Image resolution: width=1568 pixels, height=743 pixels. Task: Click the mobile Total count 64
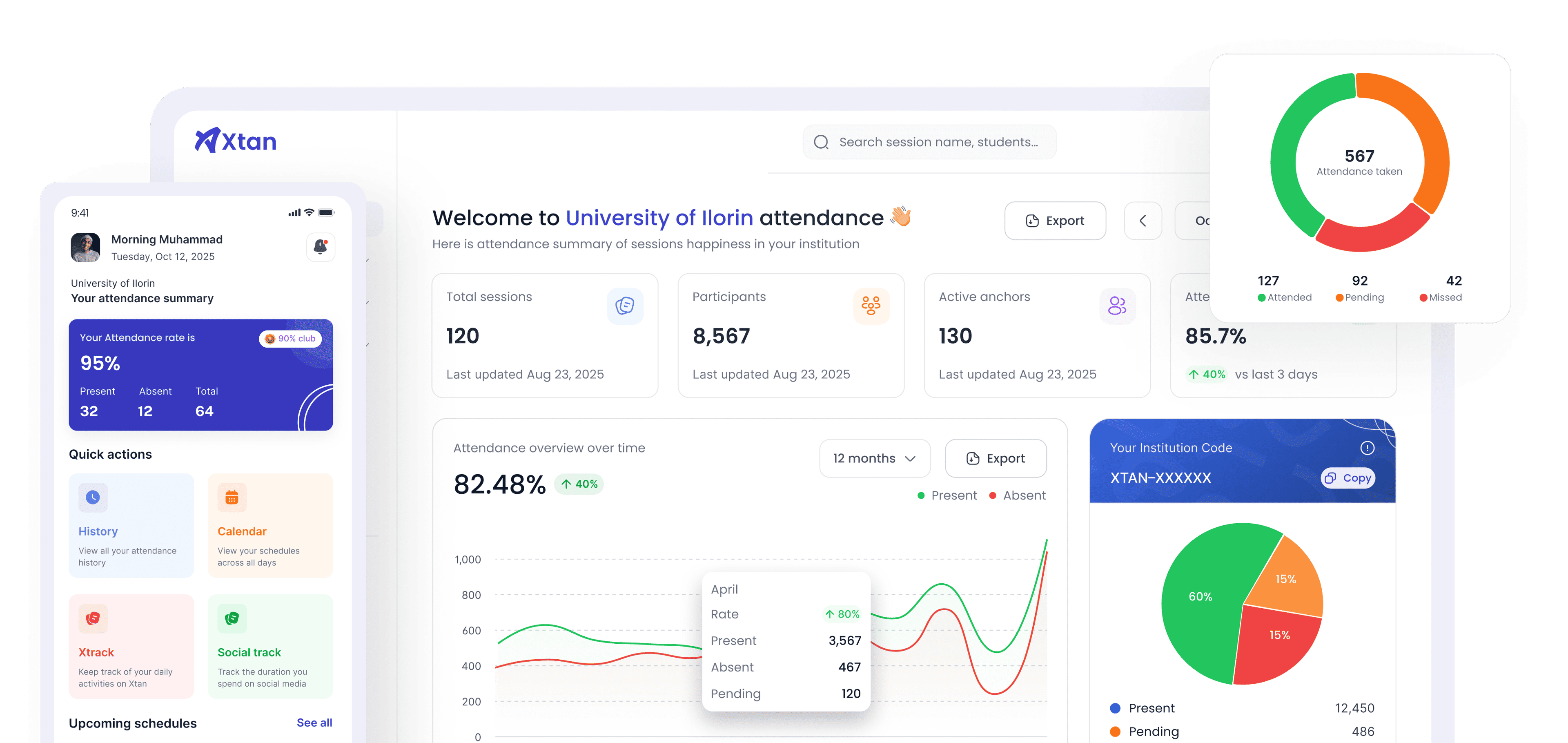tap(204, 411)
